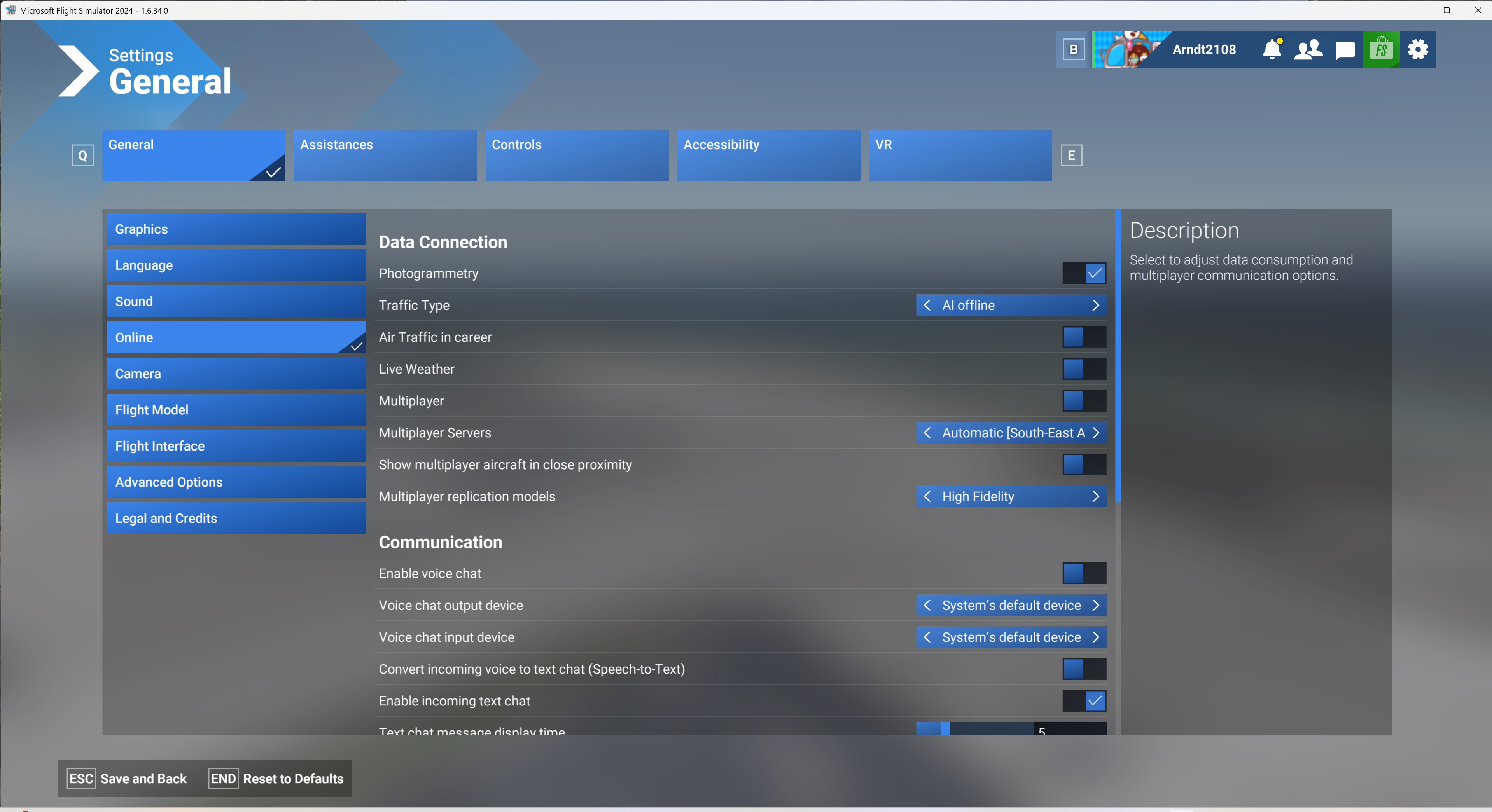
Task: Change the Multiplayer Servers selection
Action: 1095,433
